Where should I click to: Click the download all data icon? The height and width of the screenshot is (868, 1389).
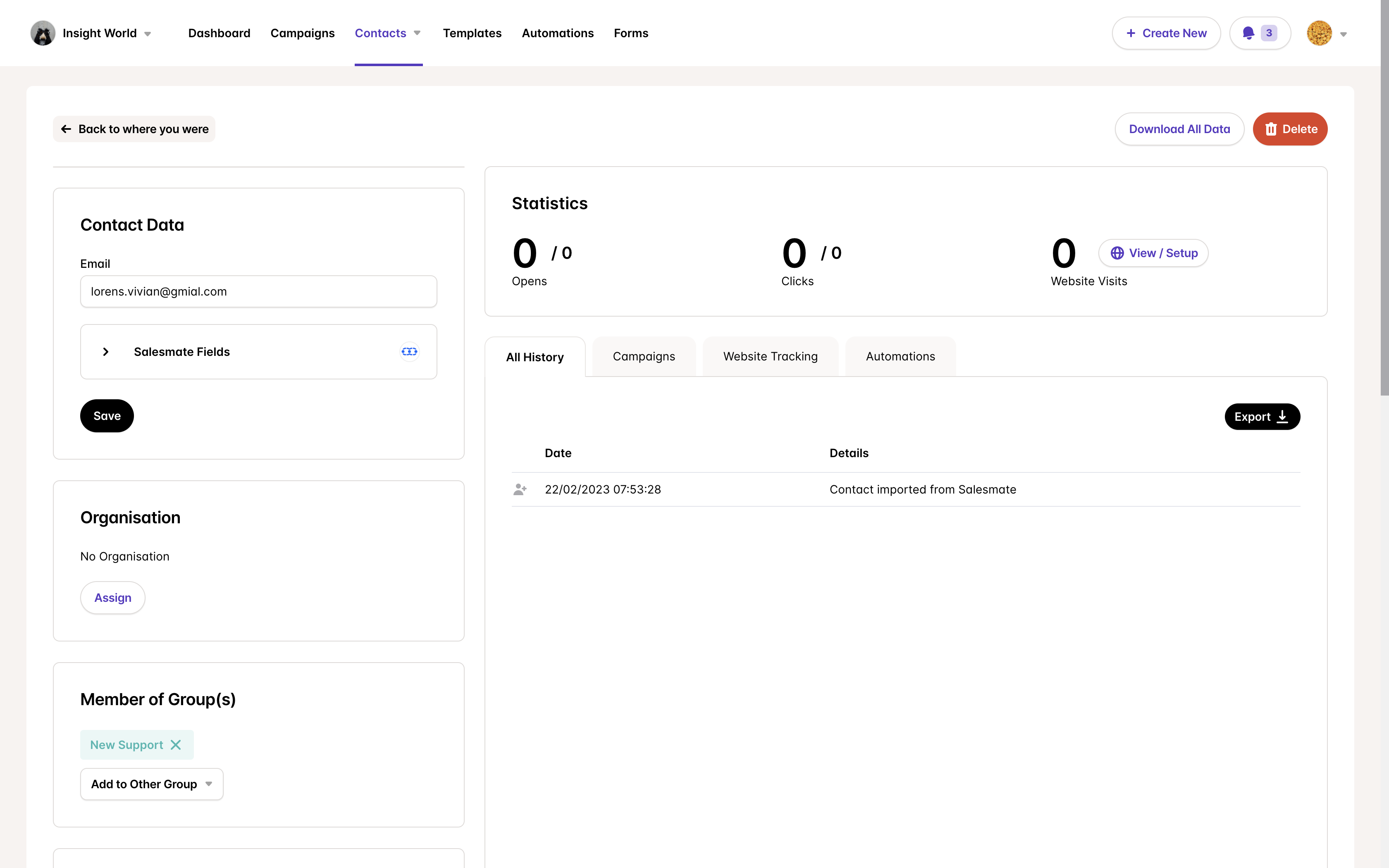[1179, 129]
